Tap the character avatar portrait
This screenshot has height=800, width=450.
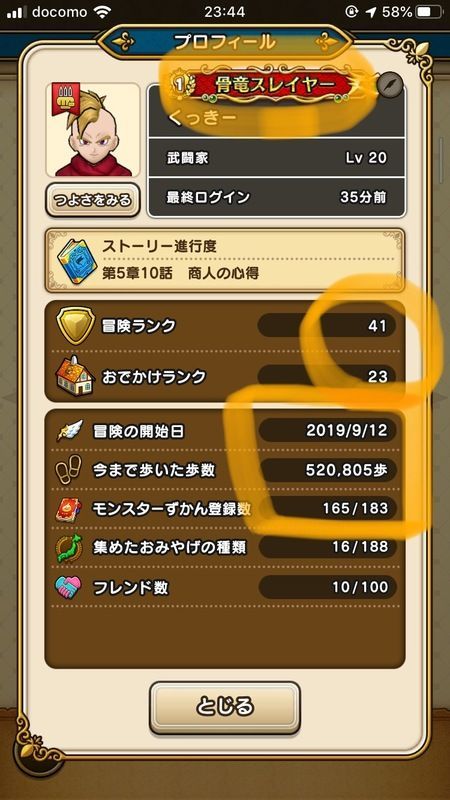pyautogui.click(x=93, y=130)
